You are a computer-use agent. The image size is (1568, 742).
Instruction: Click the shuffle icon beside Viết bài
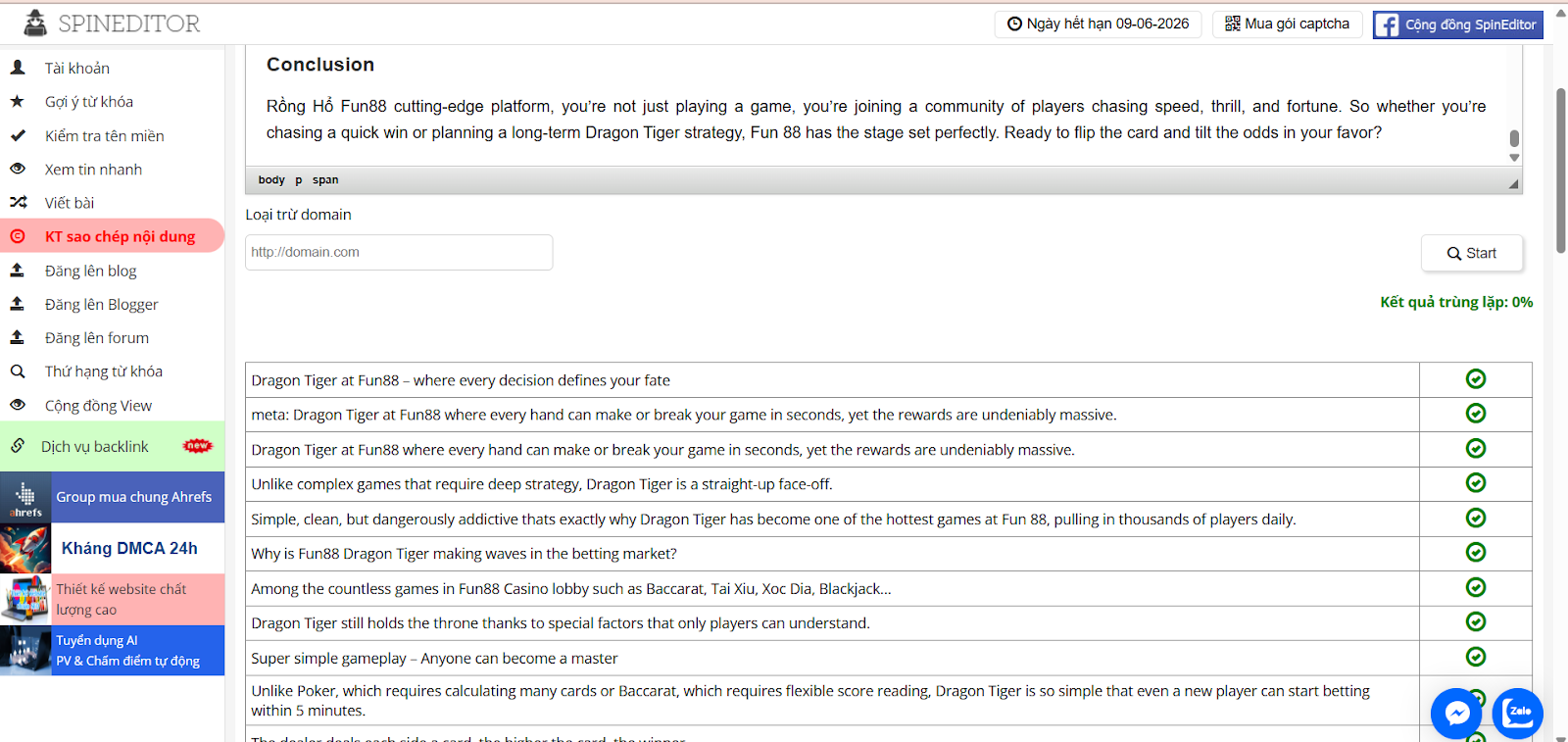(x=18, y=202)
